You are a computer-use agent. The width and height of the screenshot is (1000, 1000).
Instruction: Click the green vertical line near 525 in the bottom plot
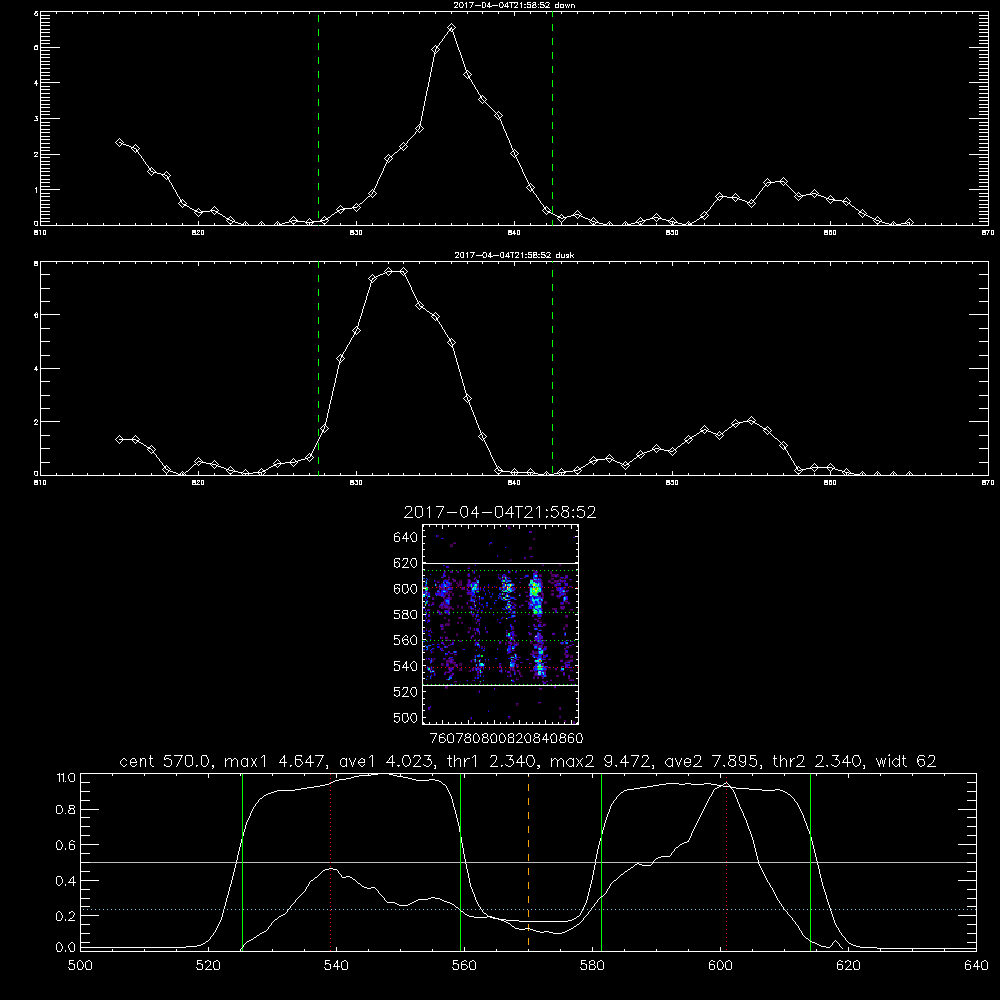[242, 861]
